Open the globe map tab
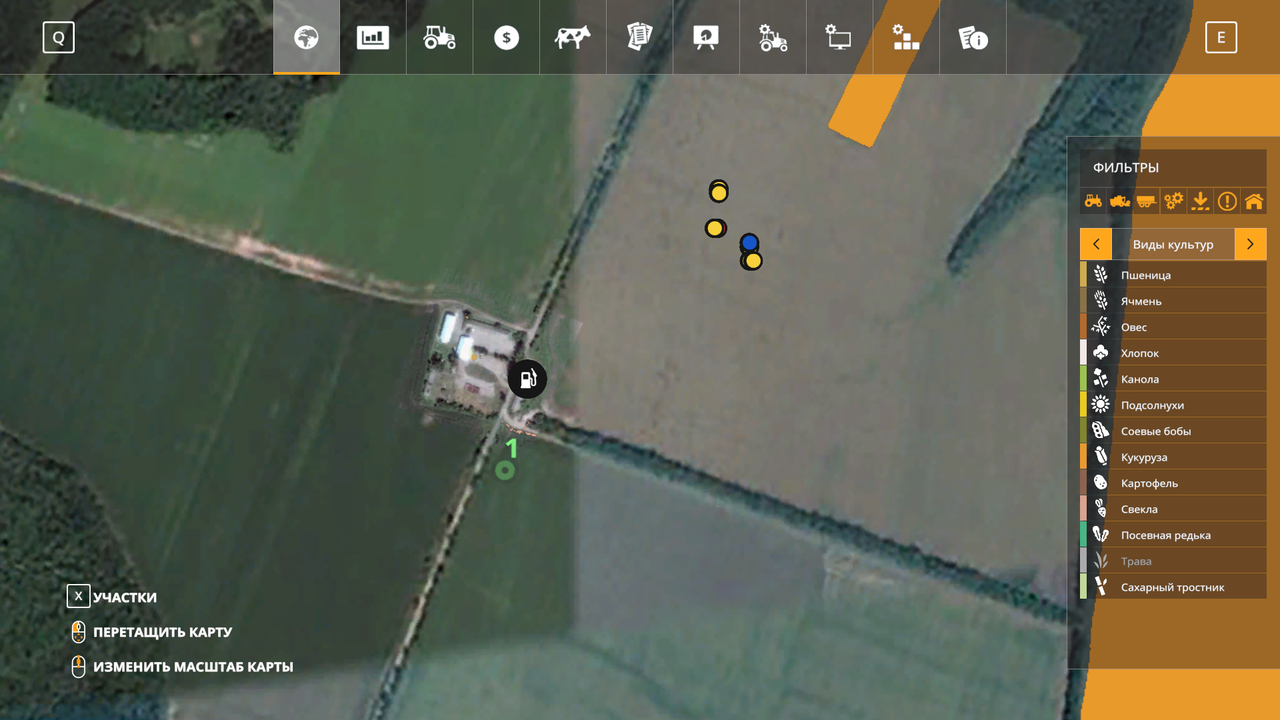This screenshot has width=1280, height=720. coord(306,37)
